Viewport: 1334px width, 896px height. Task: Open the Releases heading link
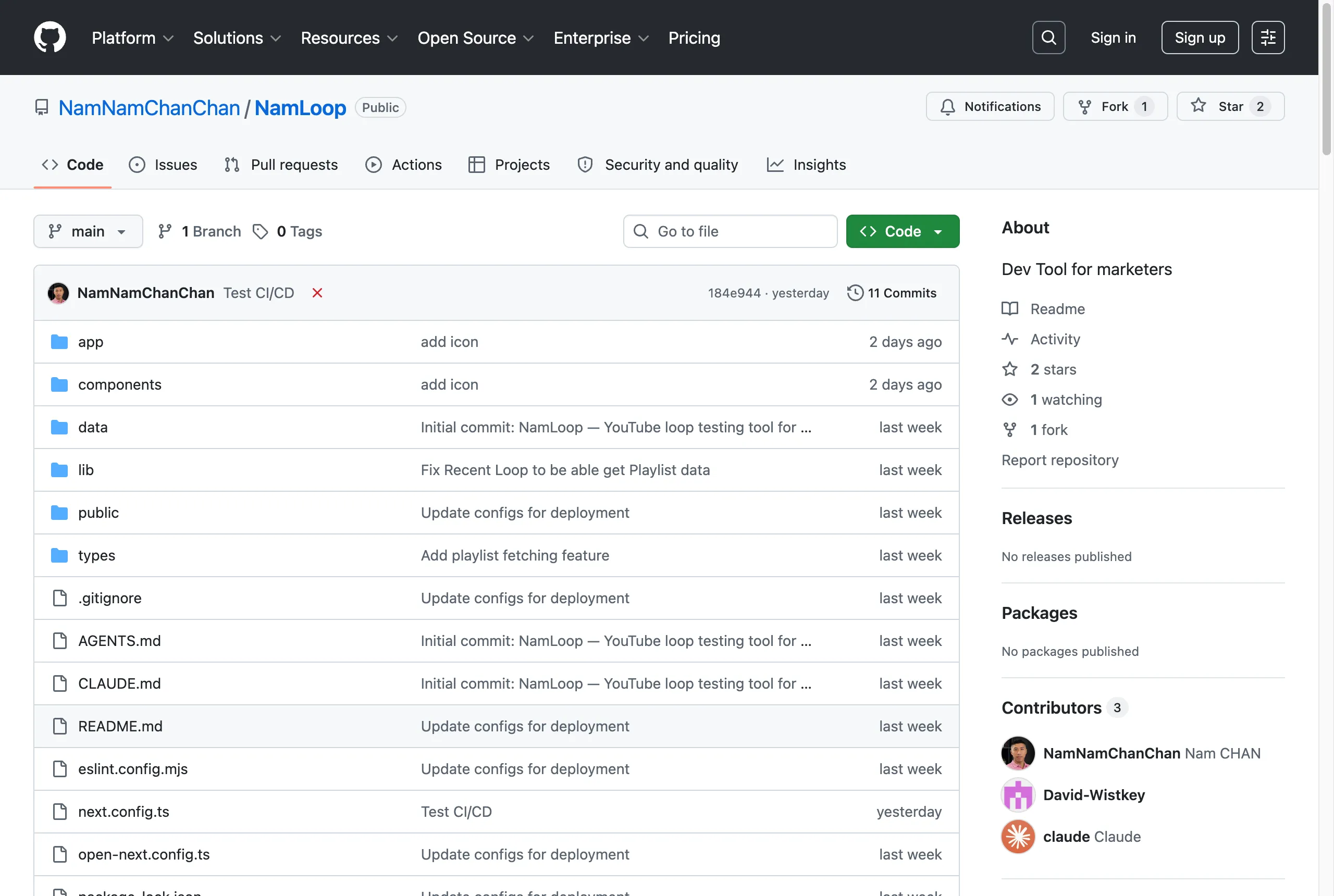(x=1036, y=518)
